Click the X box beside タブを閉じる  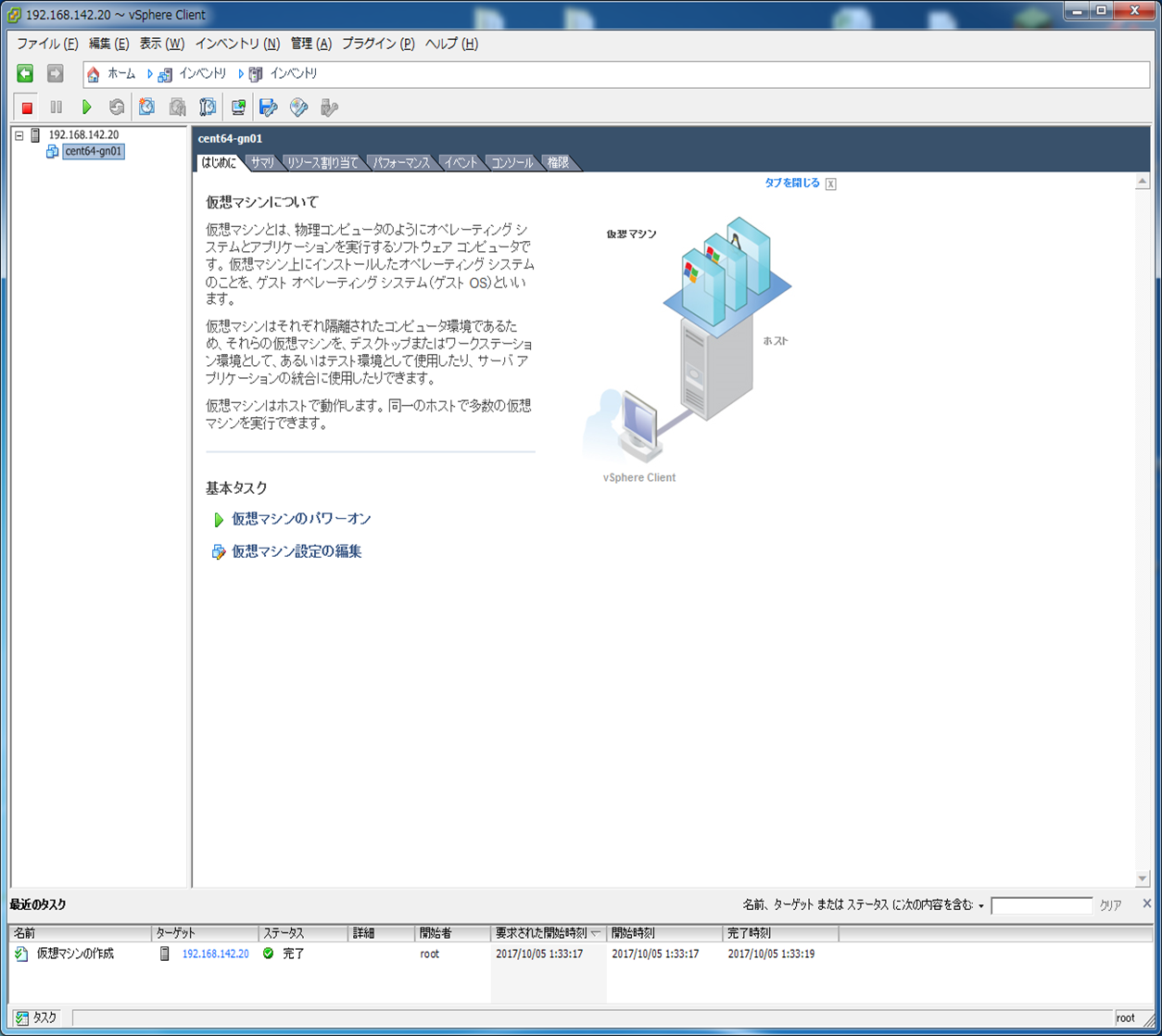[x=831, y=184]
